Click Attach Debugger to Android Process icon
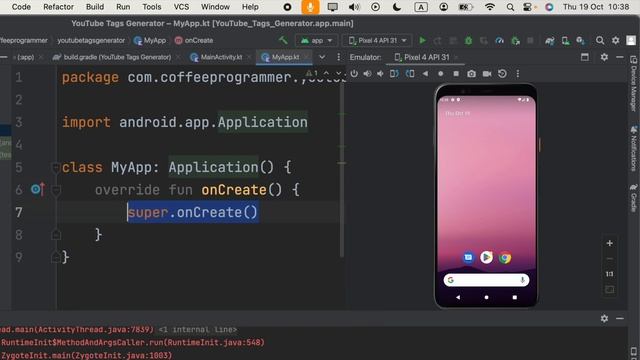Viewport: 640px width, 360px height. (x=516, y=40)
